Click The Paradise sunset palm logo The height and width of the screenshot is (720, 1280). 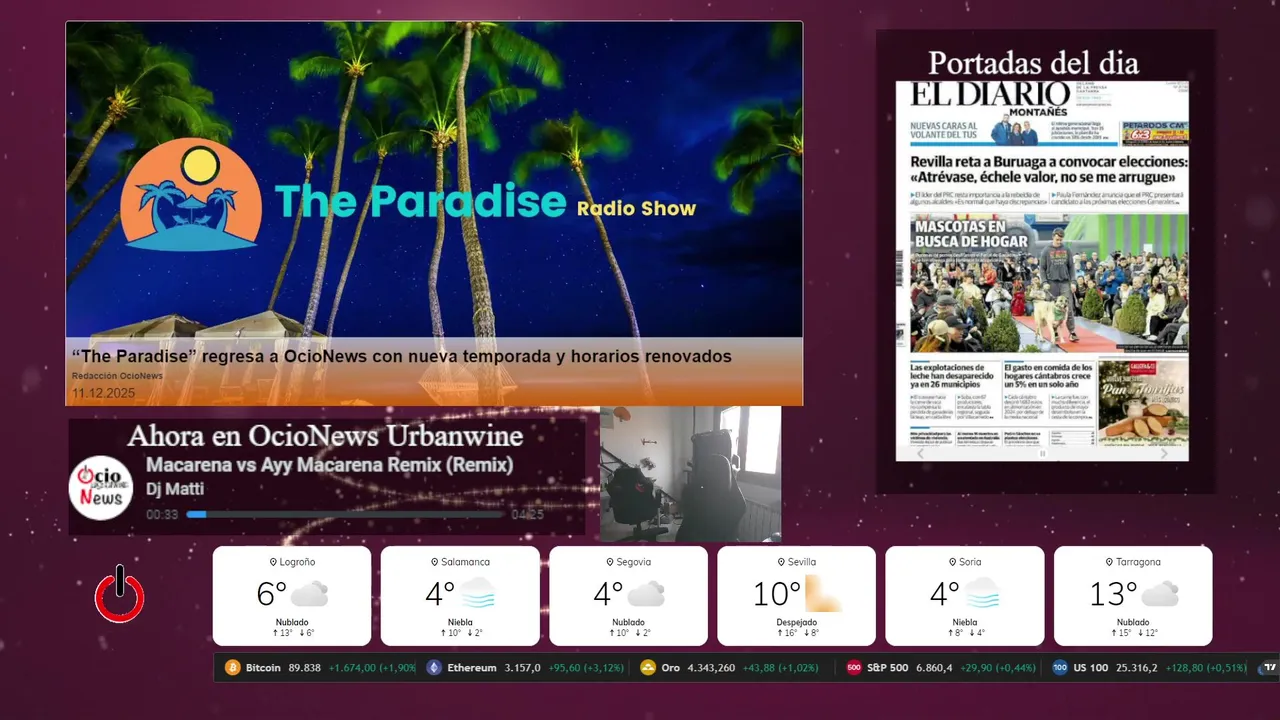192,194
